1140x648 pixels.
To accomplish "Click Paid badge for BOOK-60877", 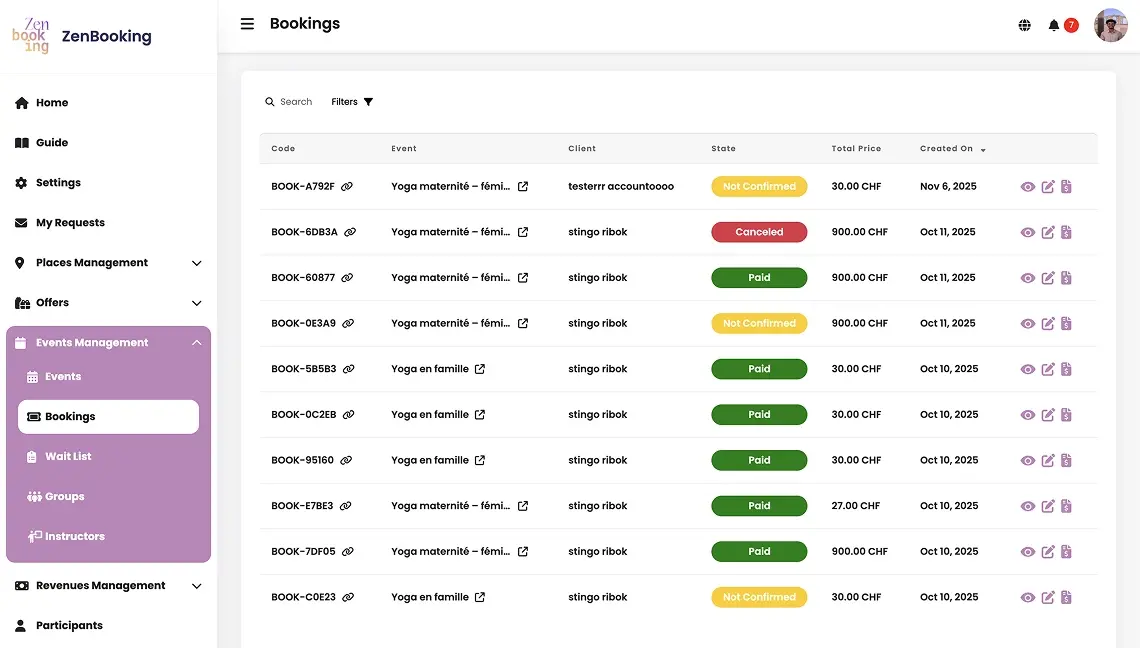I will [x=759, y=278].
